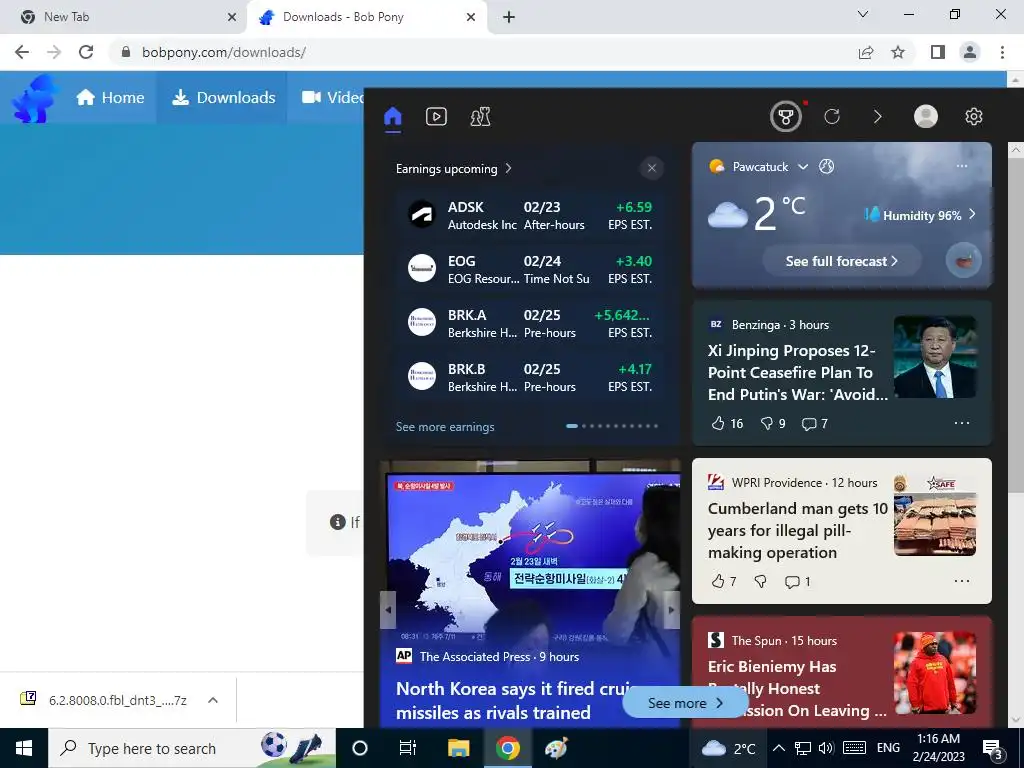1024x768 pixels.
Task: Select the EOG Resources earnings row
Action: pyautogui.click(x=530, y=269)
